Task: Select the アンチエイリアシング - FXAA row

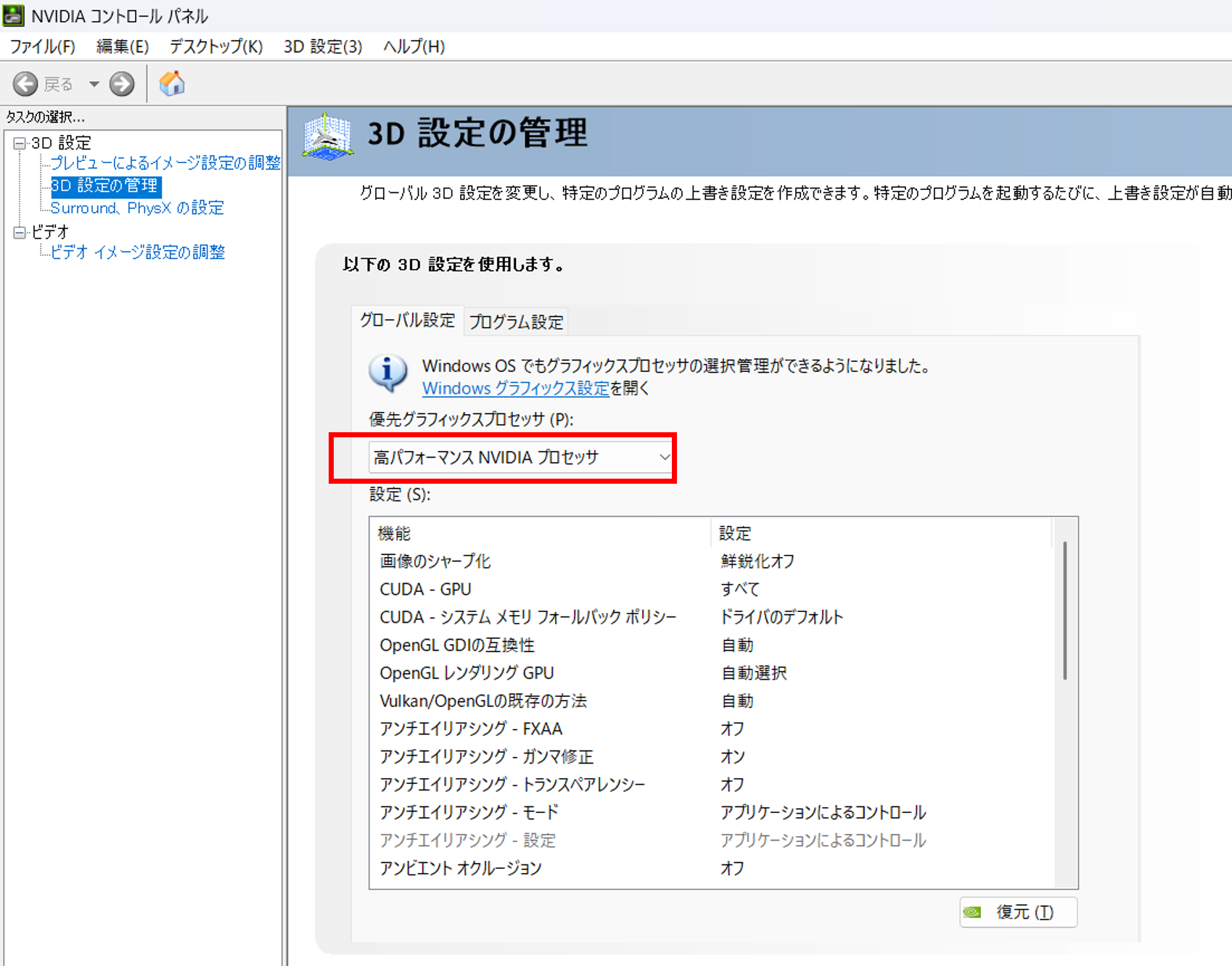Action: pos(711,729)
